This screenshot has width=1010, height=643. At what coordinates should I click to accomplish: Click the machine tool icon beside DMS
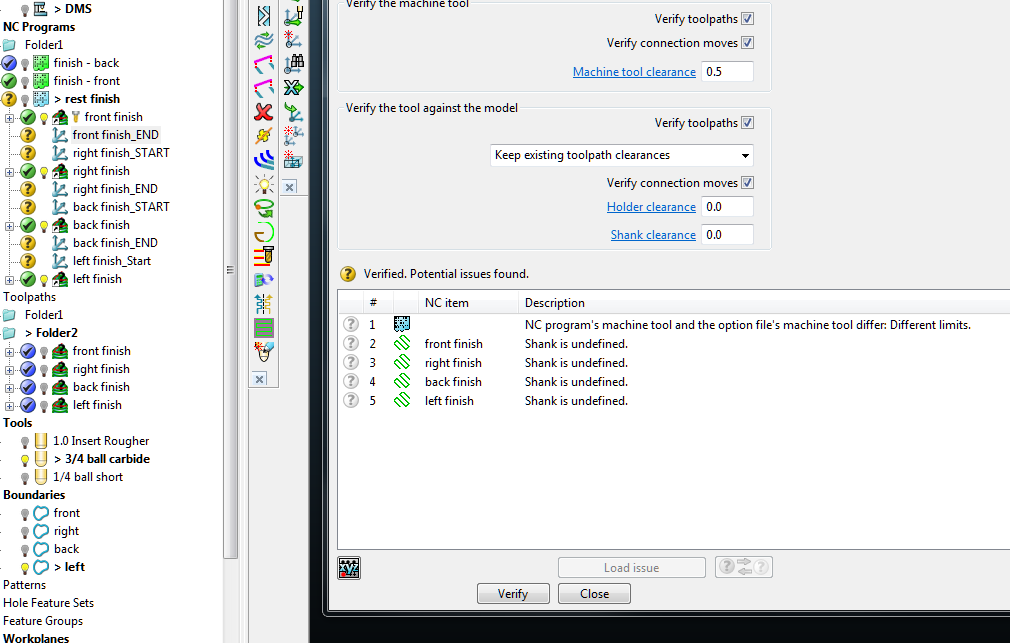pyautogui.click(x=41, y=9)
